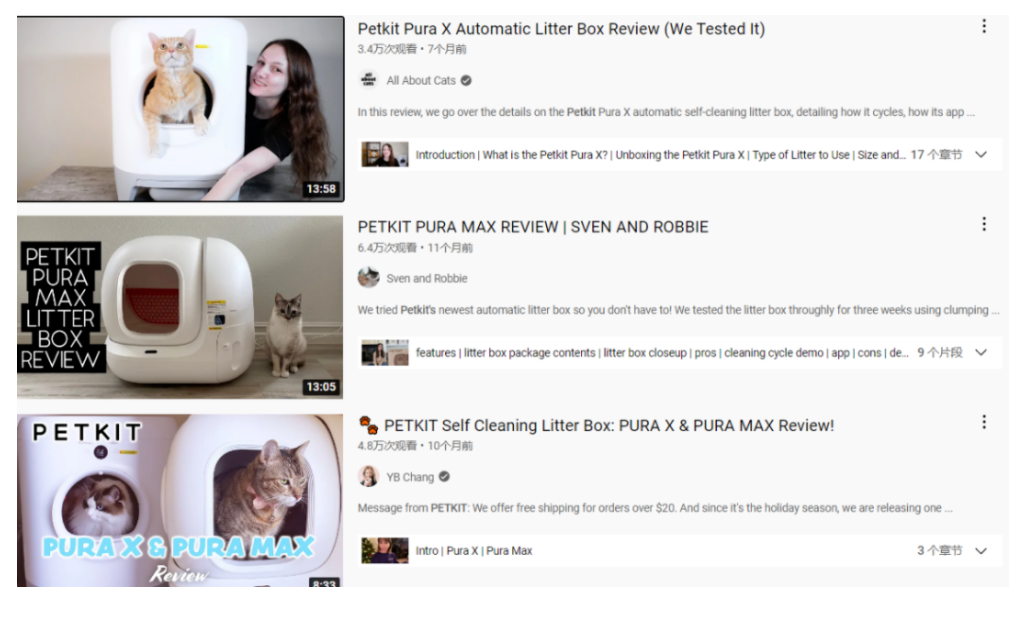The height and width of the screenshot is (633, 1031).
Task: Click the 13:58 duration badge
Action: (x=321, y=189)
